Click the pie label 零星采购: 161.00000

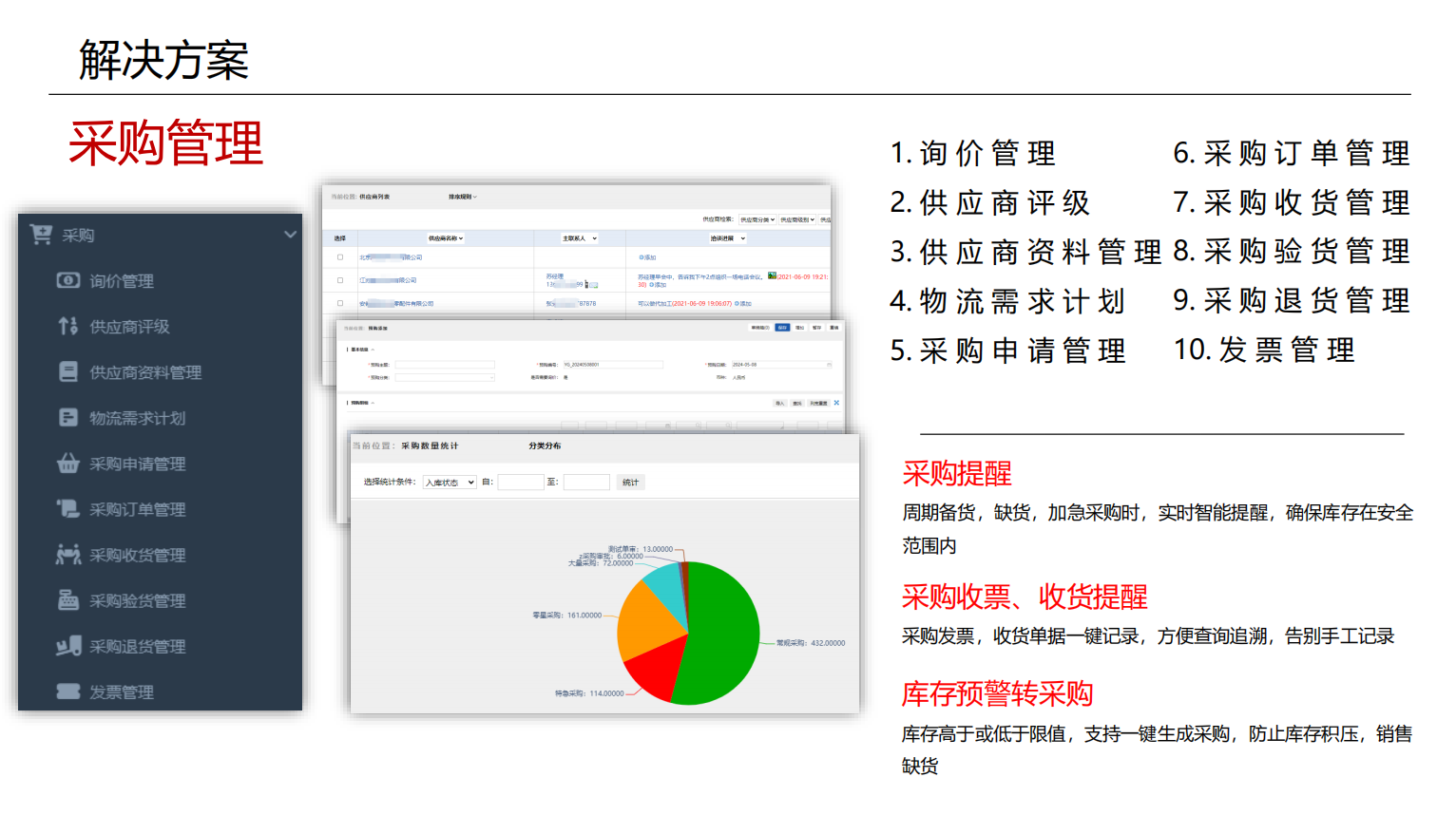pyautogui.click(x=567, y=616)
